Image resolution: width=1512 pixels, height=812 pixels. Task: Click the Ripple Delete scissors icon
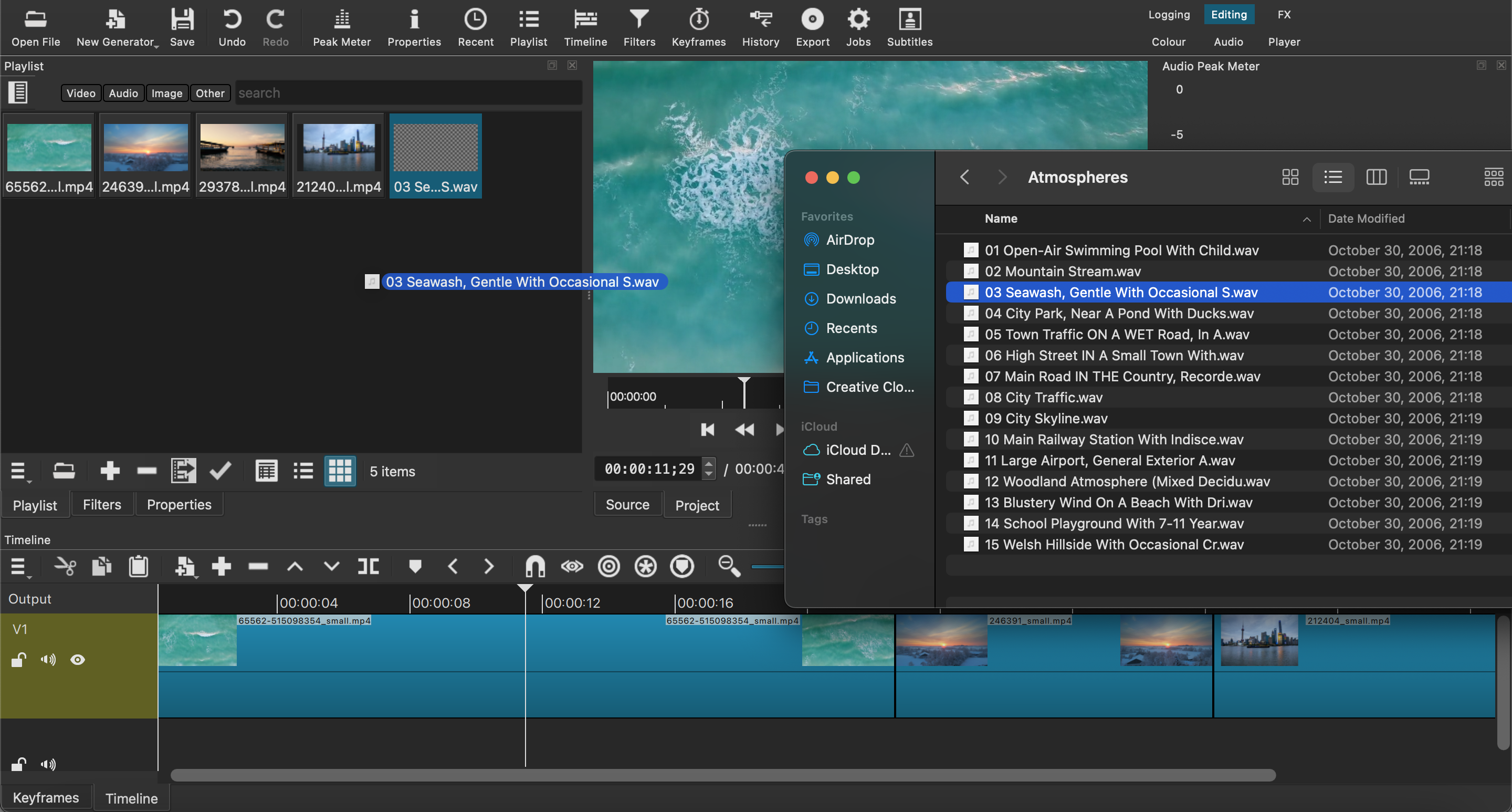coord(65,567)
